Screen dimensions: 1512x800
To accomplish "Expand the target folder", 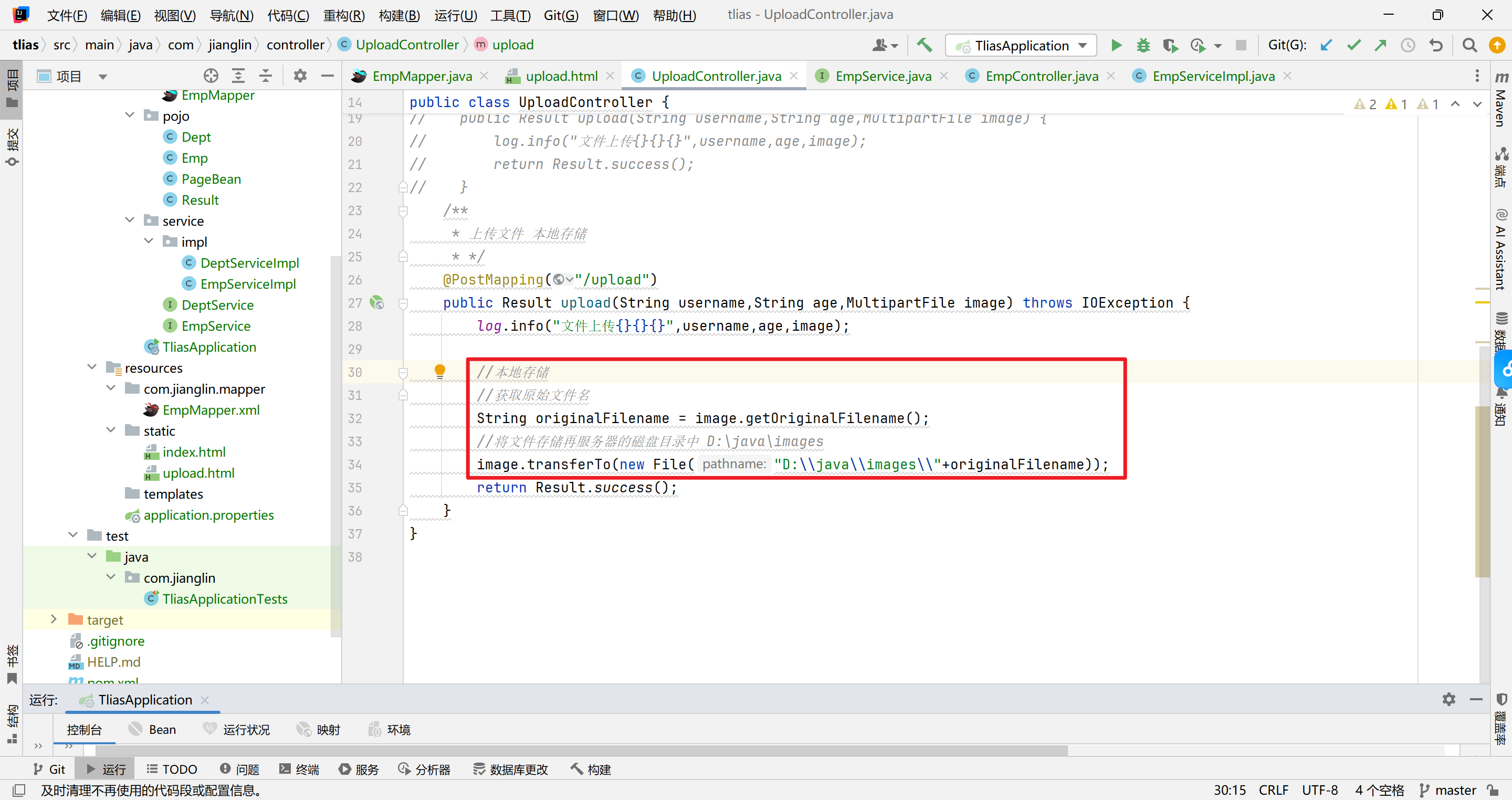I will coord(54,619).
